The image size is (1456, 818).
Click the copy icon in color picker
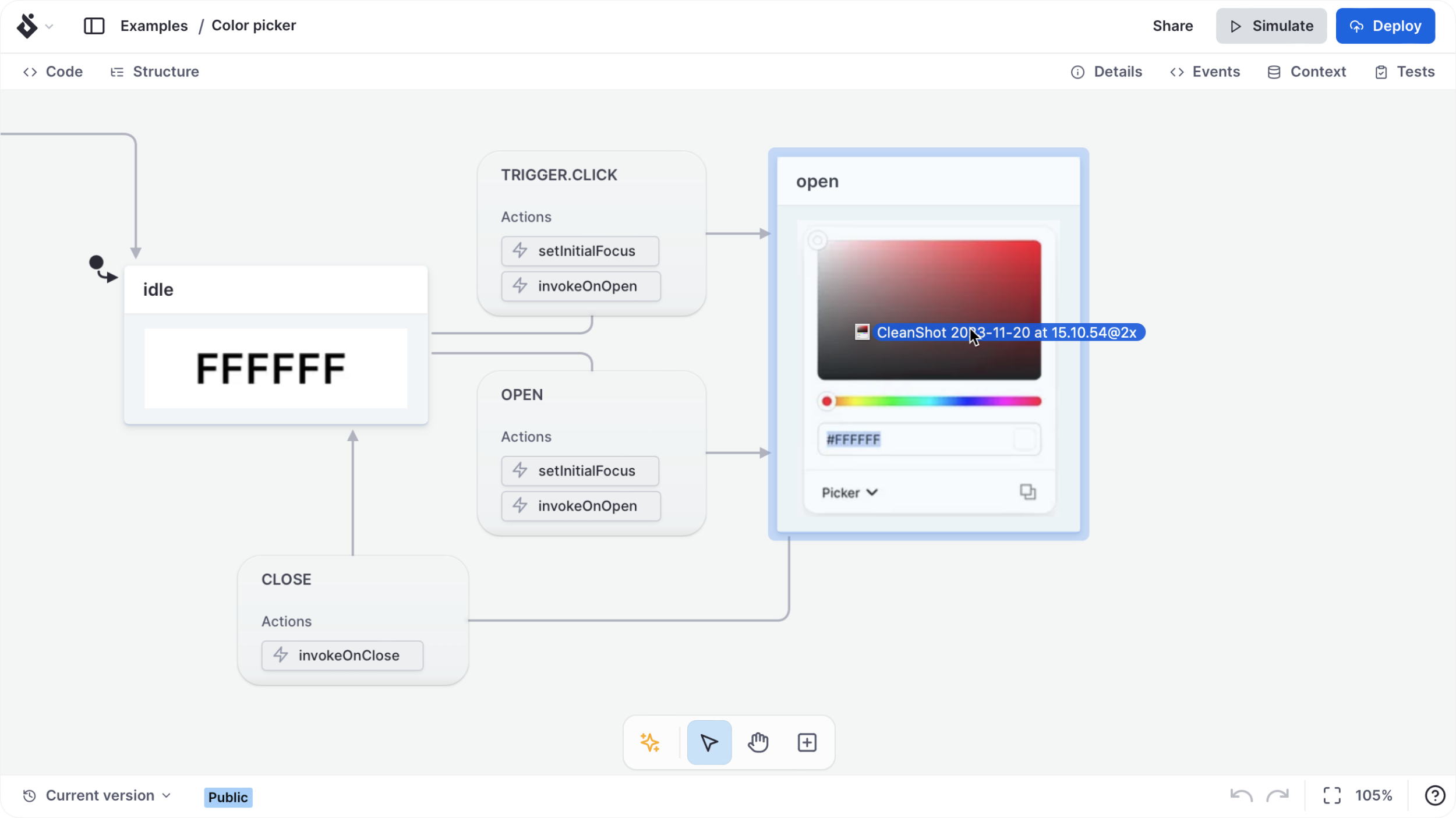[x=1027, y=491]
